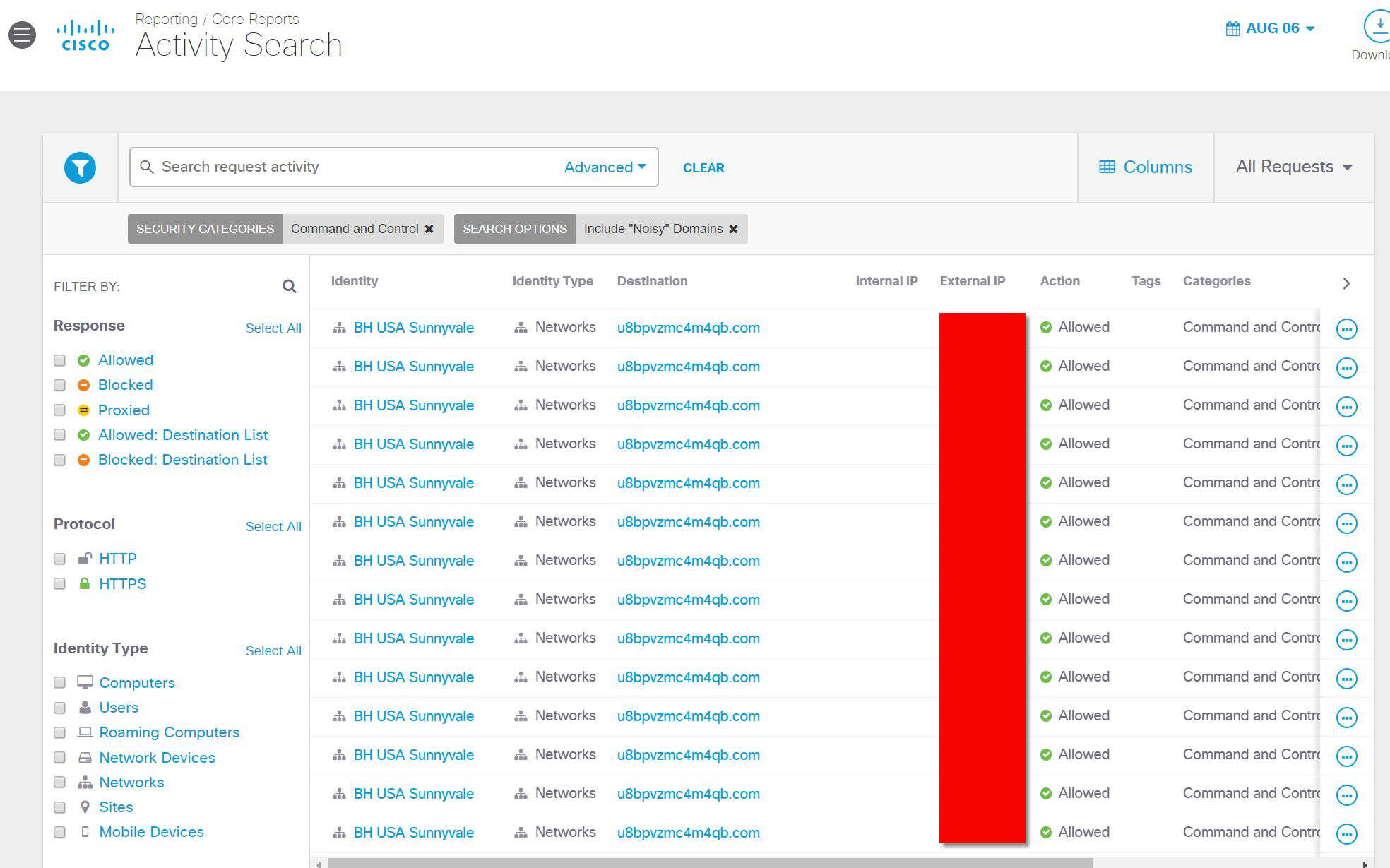
Task: Open the AUG 06 date picker
Action: (1271, 28)
